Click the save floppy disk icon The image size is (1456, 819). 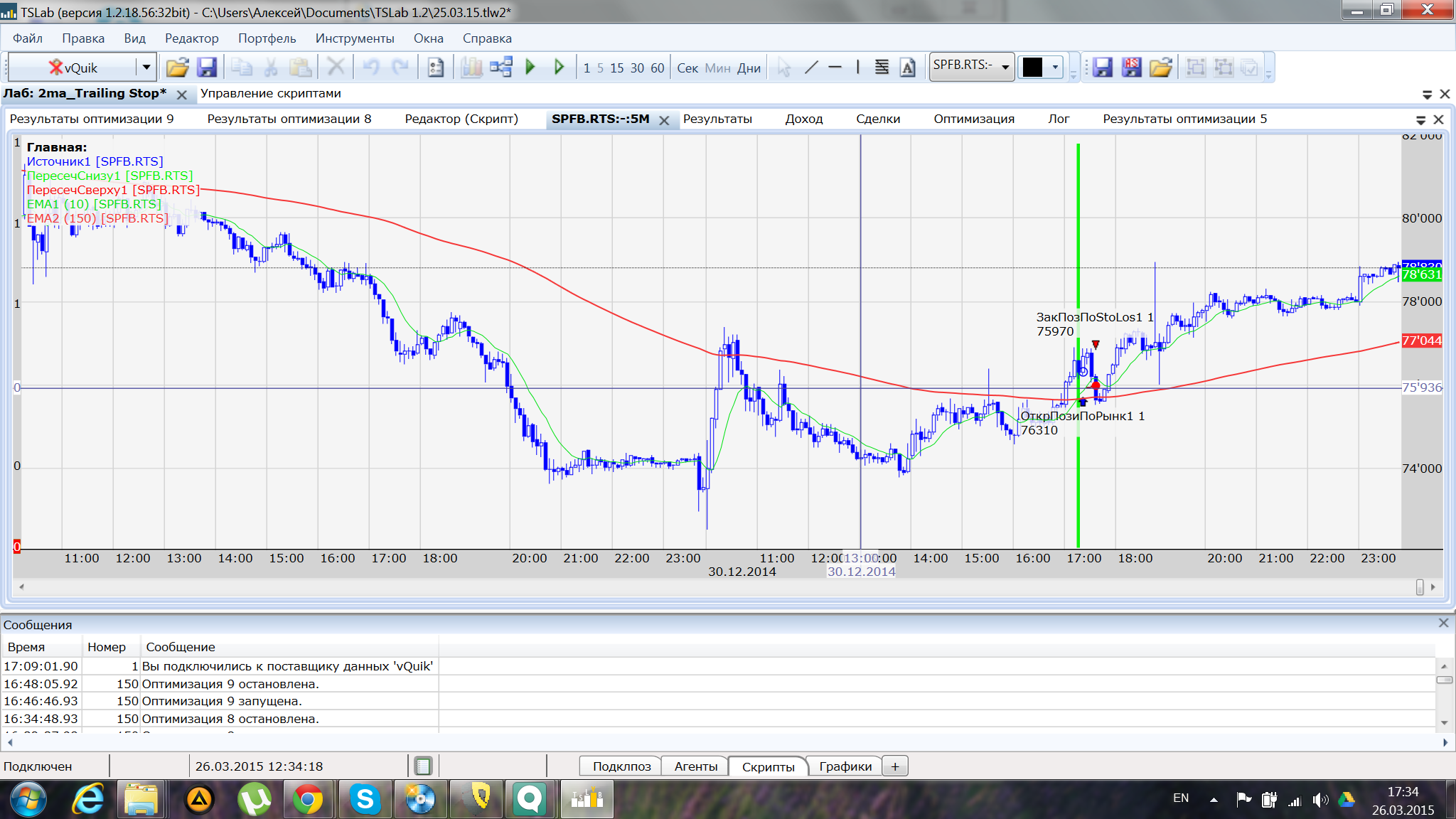[206, 68]
